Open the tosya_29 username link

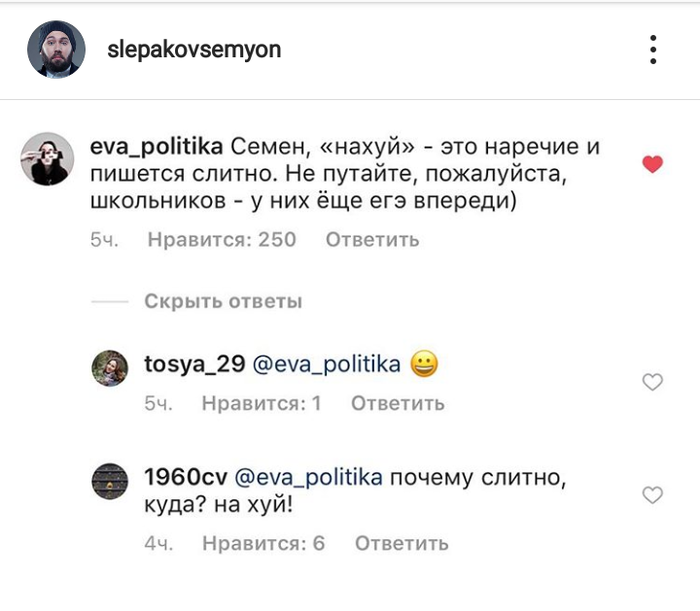[x=194, y=365]
